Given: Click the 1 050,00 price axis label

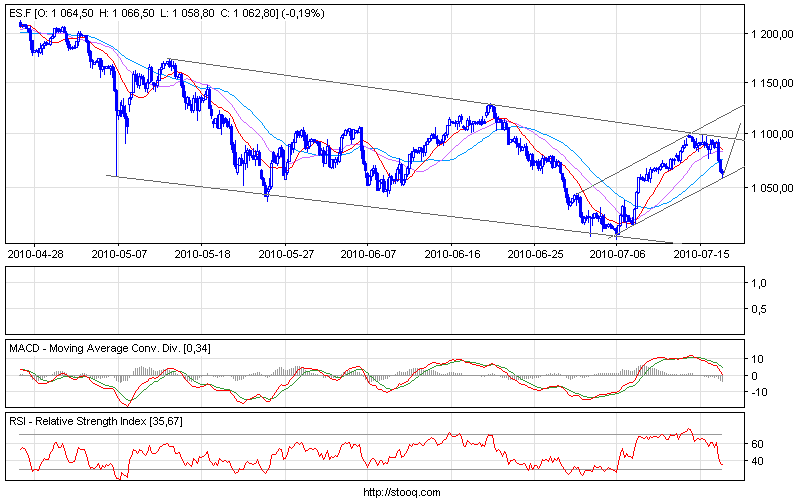Looking at the screenshot, I should coord(772,188).
